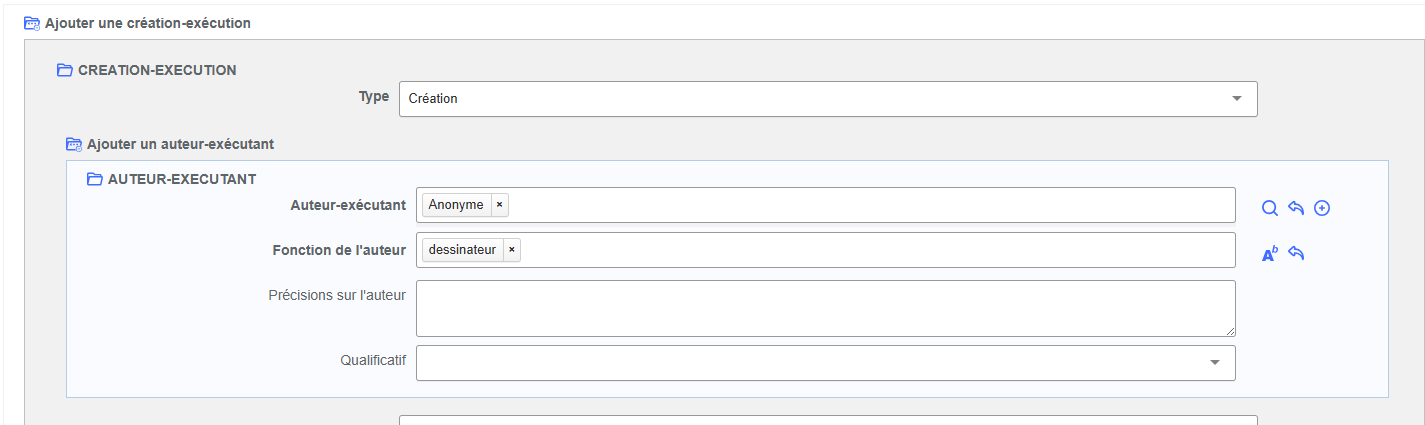Click the empty space in Fonction de l'auteur field
The image size is (1425, 425).
click(x=875, y=250)
